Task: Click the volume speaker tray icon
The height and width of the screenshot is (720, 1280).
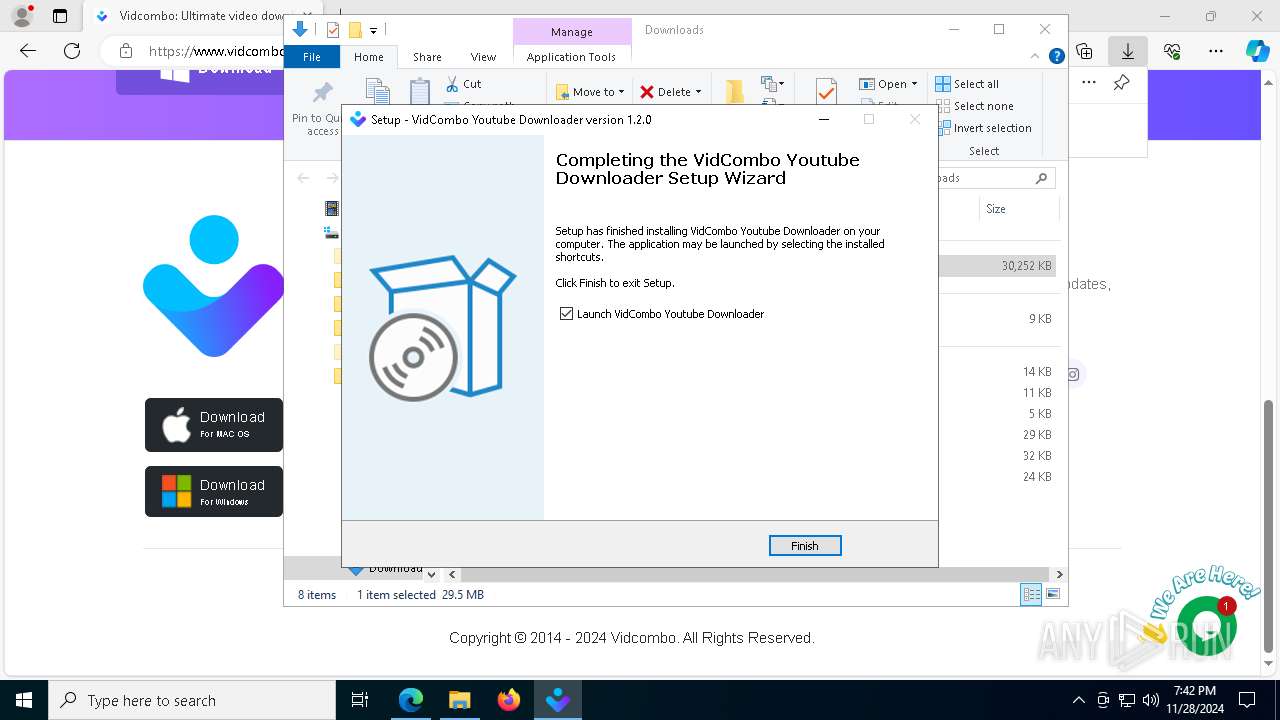Action: (x=1151, y=700)
